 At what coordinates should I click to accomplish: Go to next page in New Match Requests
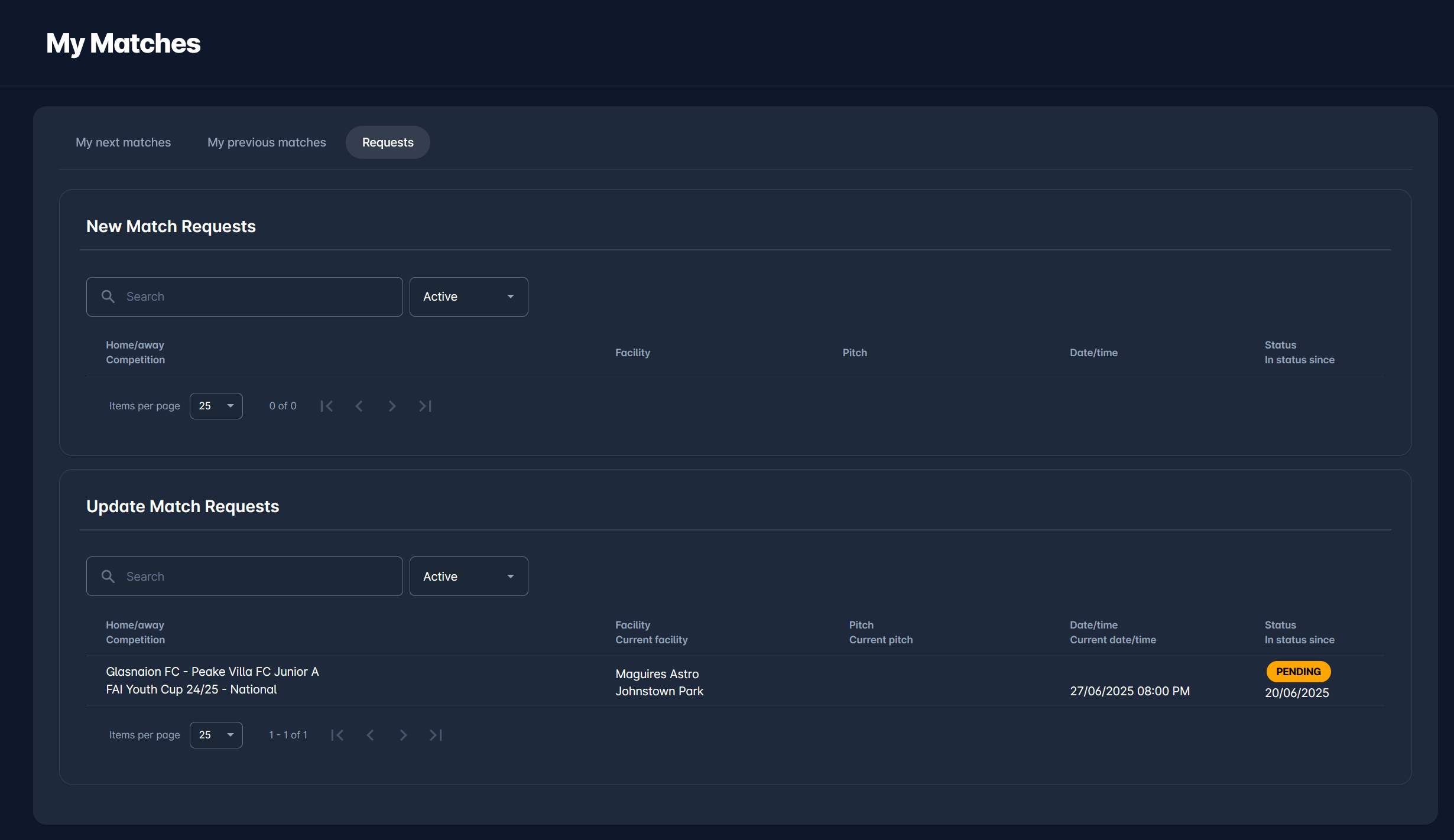click(392, 406)
